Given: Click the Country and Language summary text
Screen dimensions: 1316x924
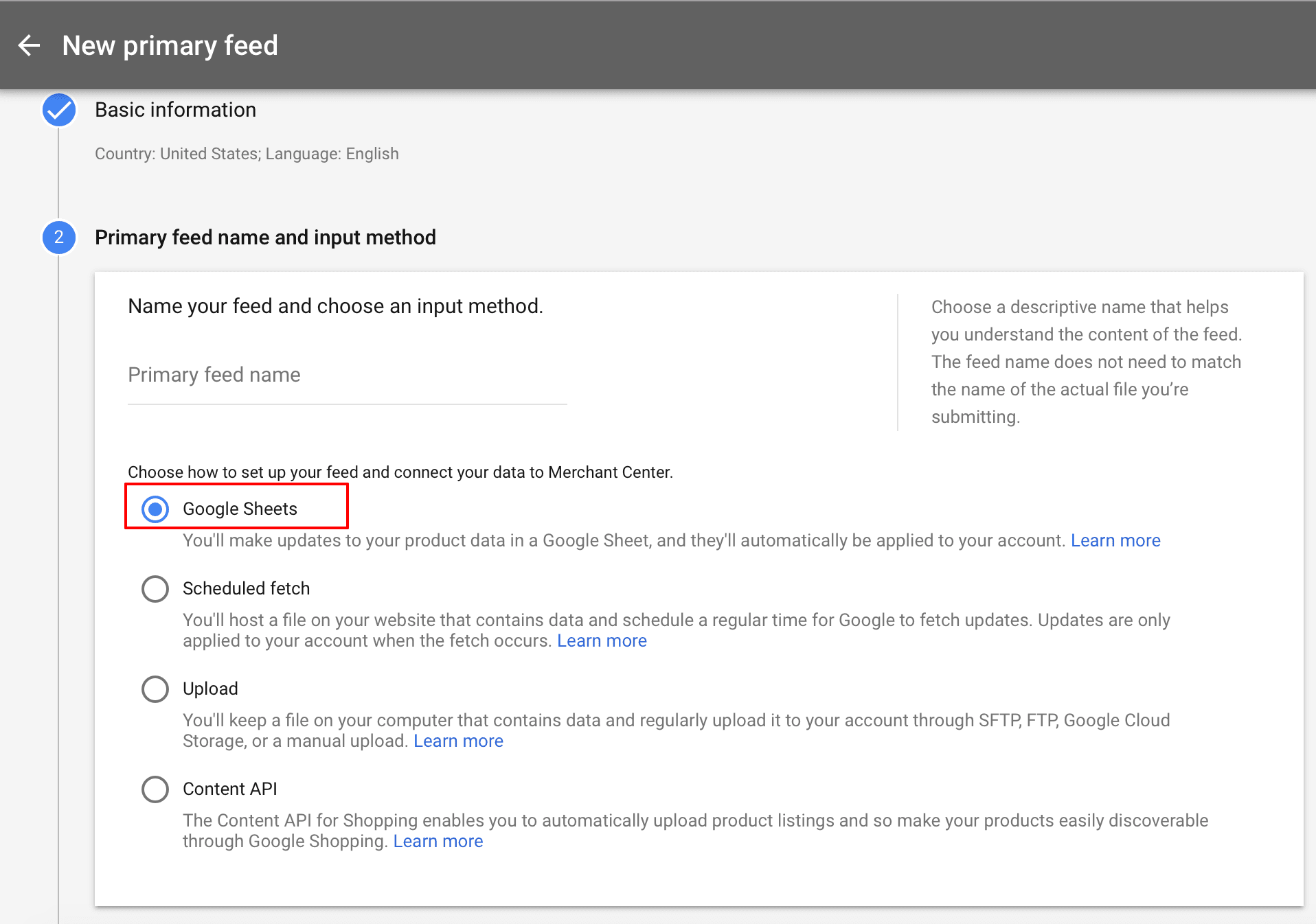Looking at the screenshot, I should pos(246,153).
